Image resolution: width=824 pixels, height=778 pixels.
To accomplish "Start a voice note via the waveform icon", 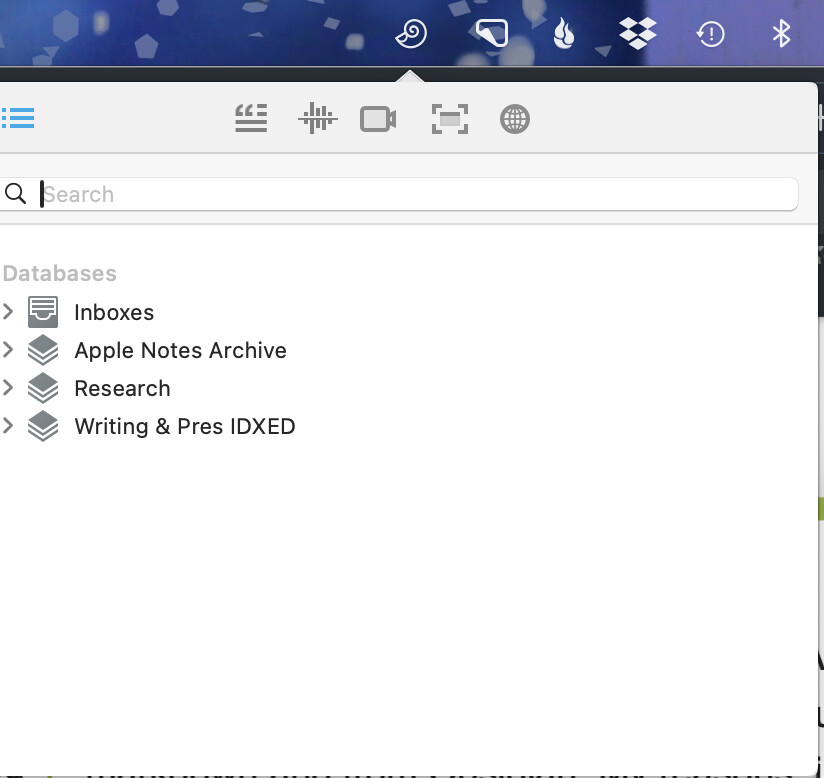I will (x=317, y=119).
